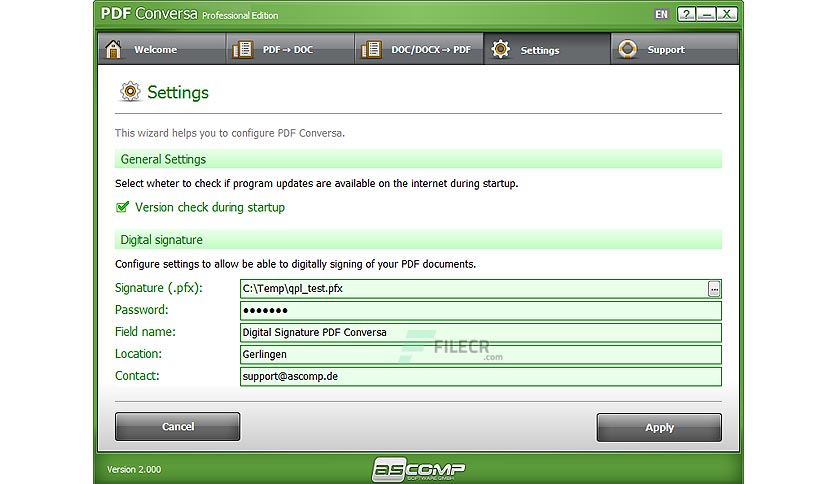Minimize the PDF Conversa window
This screenshot has width=836, height=484.
point(706,14)
